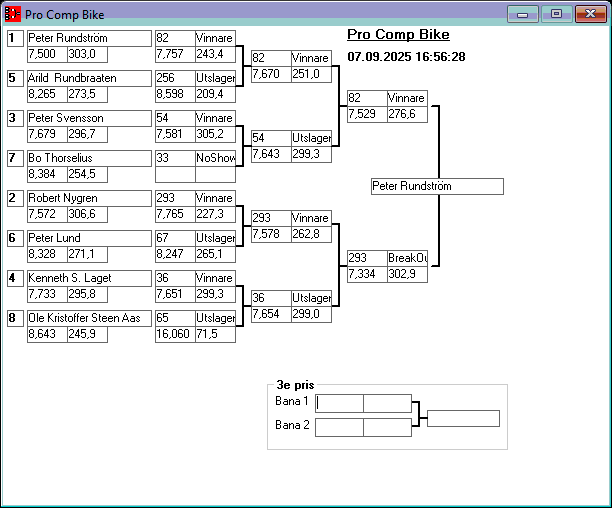Viewport: 612px width, 508px height.
Task: Select the Arild Rundbraaten name field
Action: click(x=88, y=78)
